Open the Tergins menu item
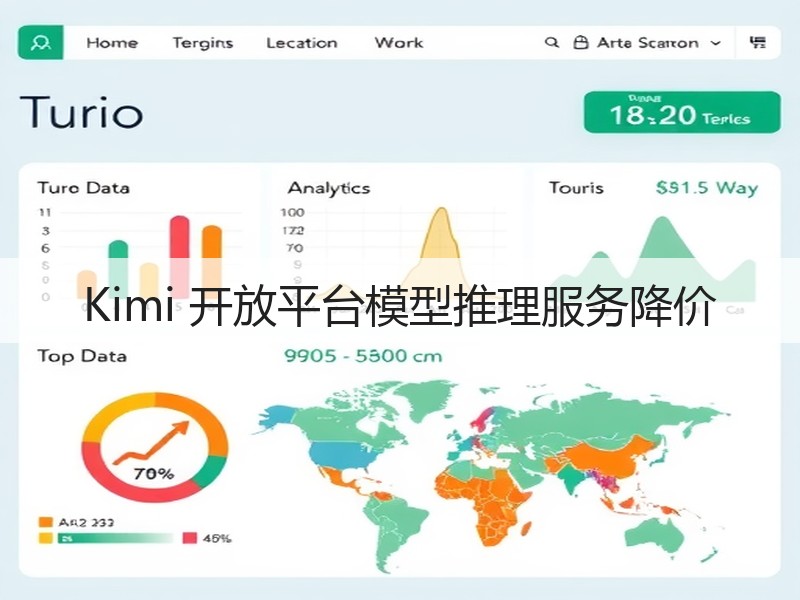Image resolution: width=800 pixels, height=600 pixels. click(203, 43)
